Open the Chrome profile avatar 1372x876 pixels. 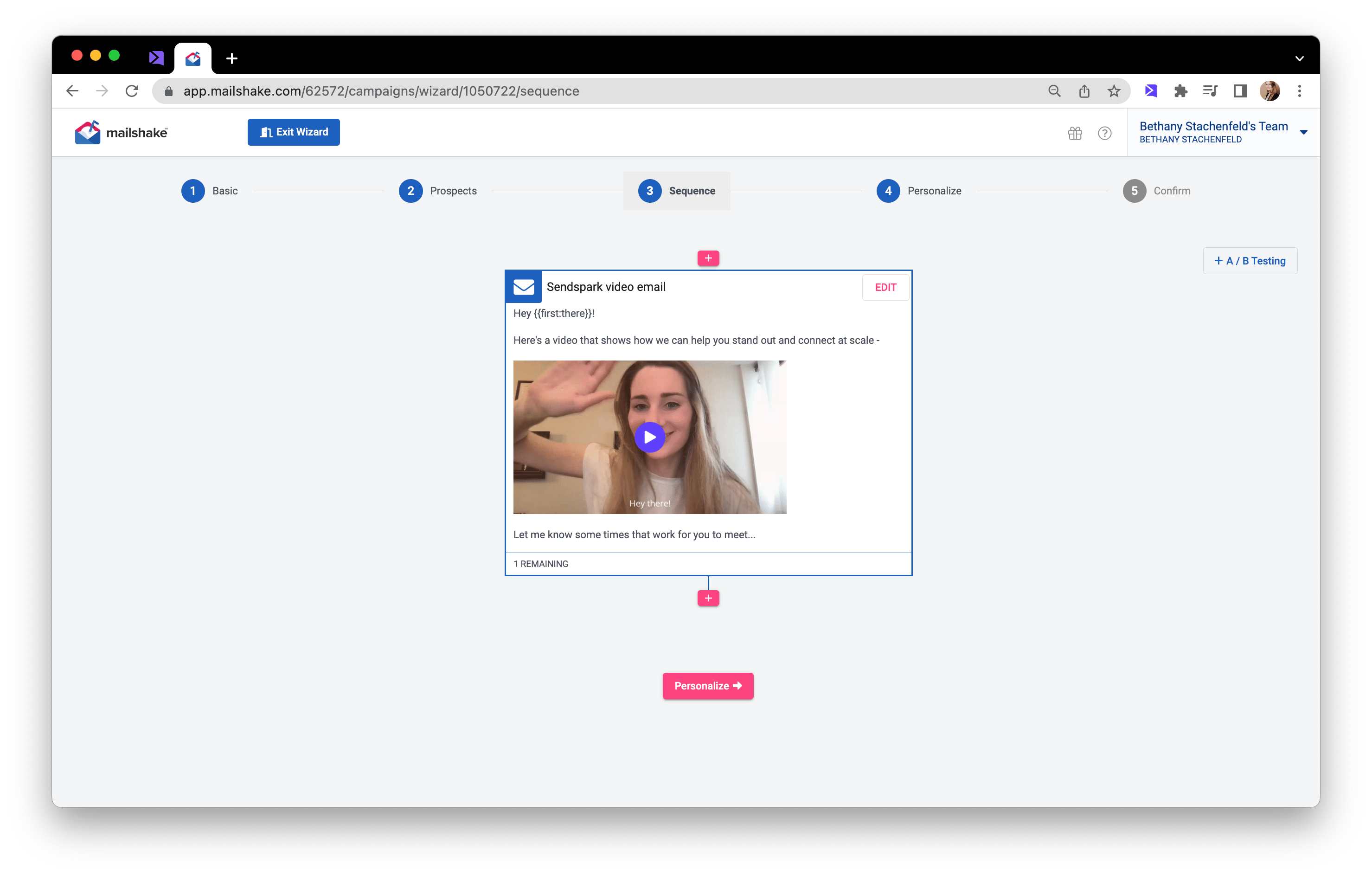[x=1270, y=91]
